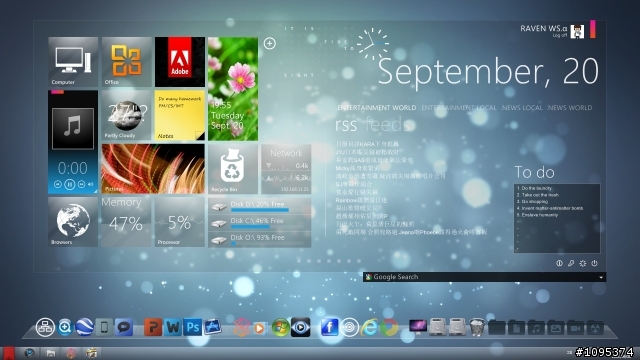Viewport: 640px width, 360px height.
Task: Open the Partly Cloudy weather tile
Action: coord(127,116)
